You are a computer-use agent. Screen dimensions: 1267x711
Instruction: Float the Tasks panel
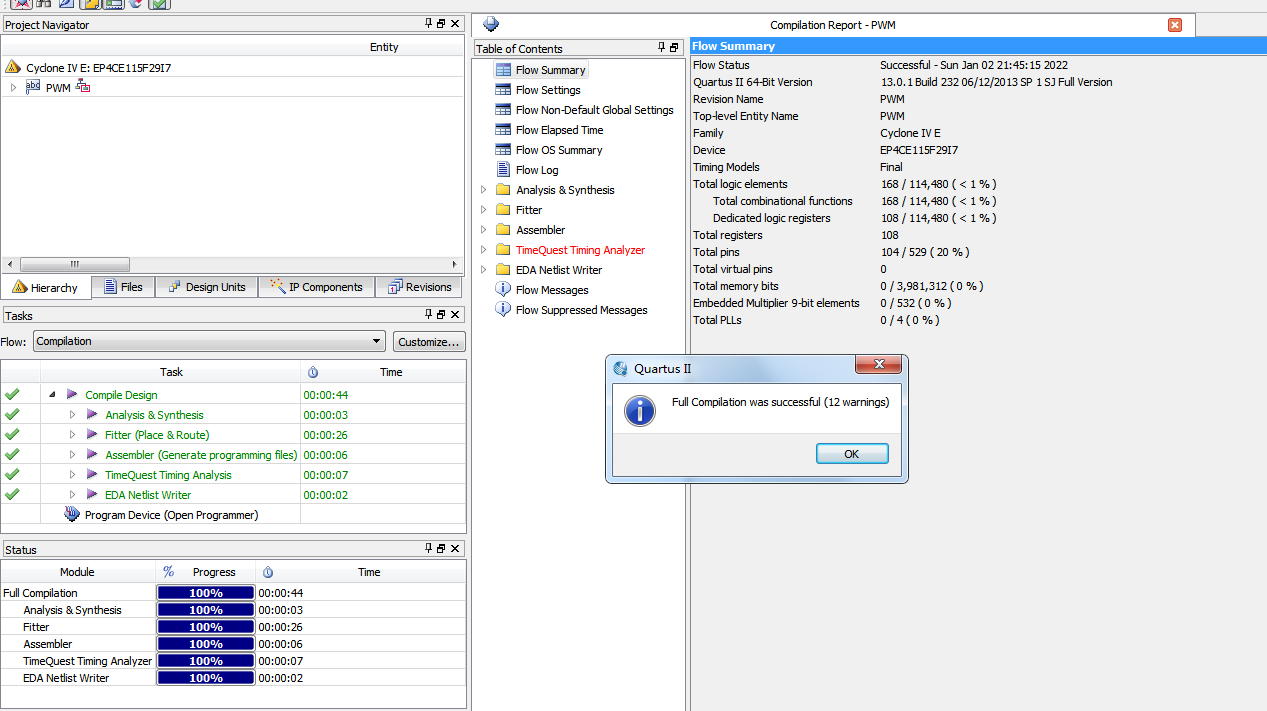441,316
